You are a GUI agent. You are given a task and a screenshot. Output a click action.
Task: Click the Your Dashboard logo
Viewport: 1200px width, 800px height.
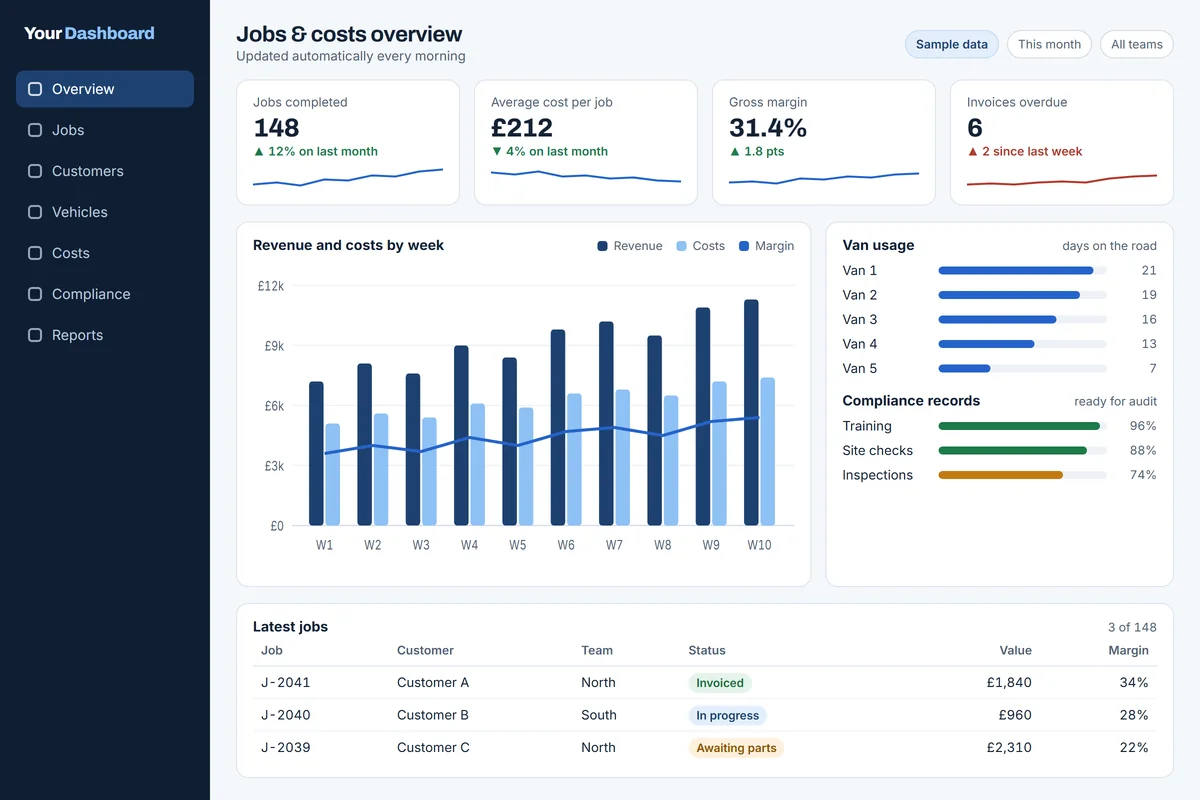89,33
